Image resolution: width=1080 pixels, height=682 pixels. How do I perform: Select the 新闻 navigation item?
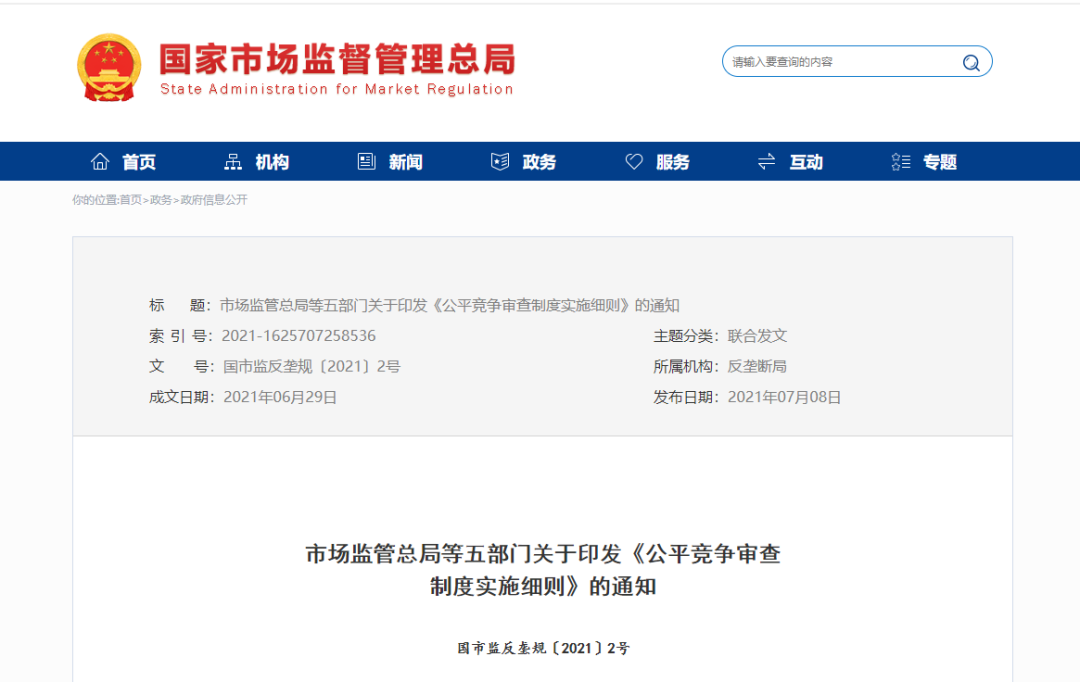click(x=406, y=162)
